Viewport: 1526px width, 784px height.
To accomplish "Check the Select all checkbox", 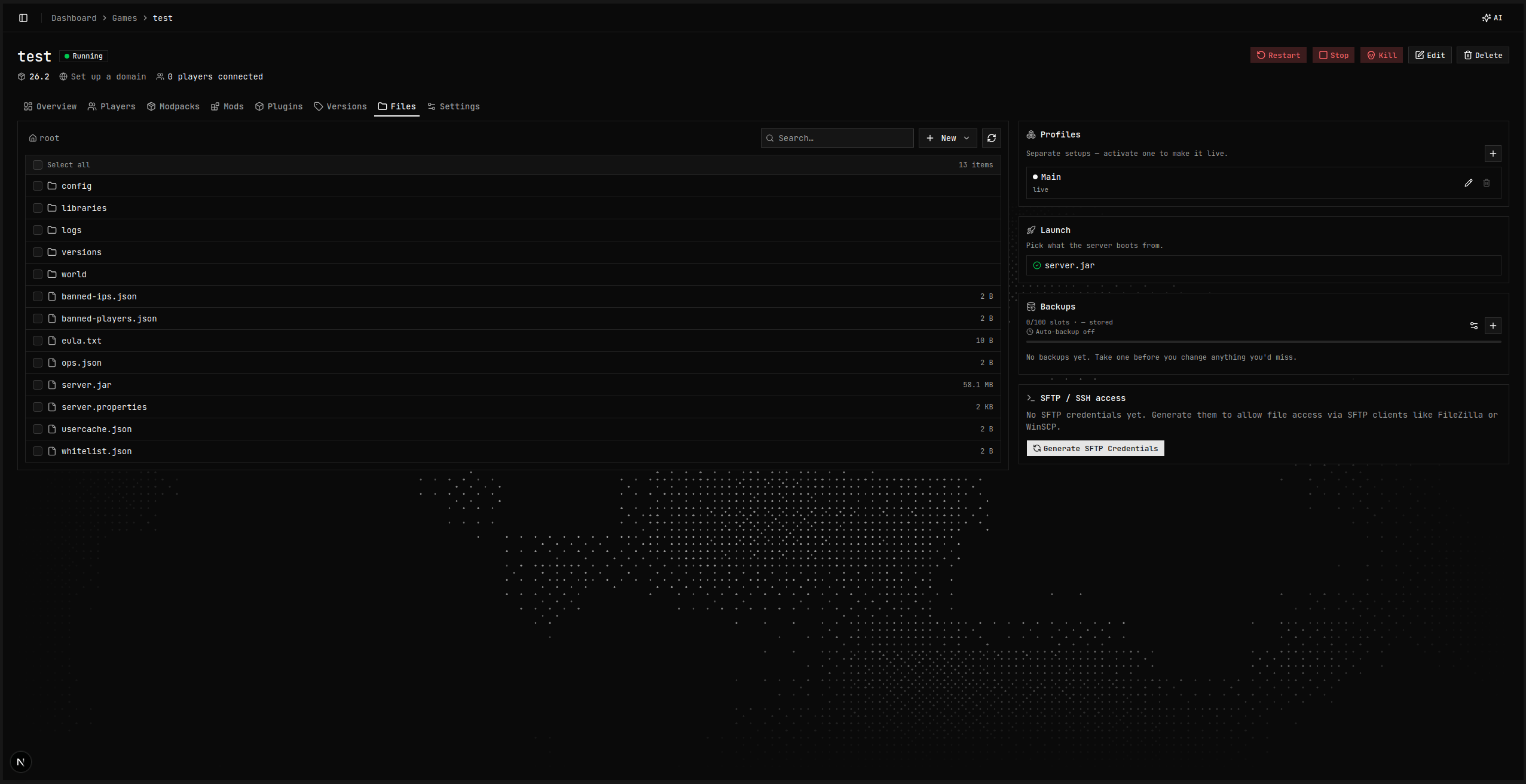I will pos(38,165).
